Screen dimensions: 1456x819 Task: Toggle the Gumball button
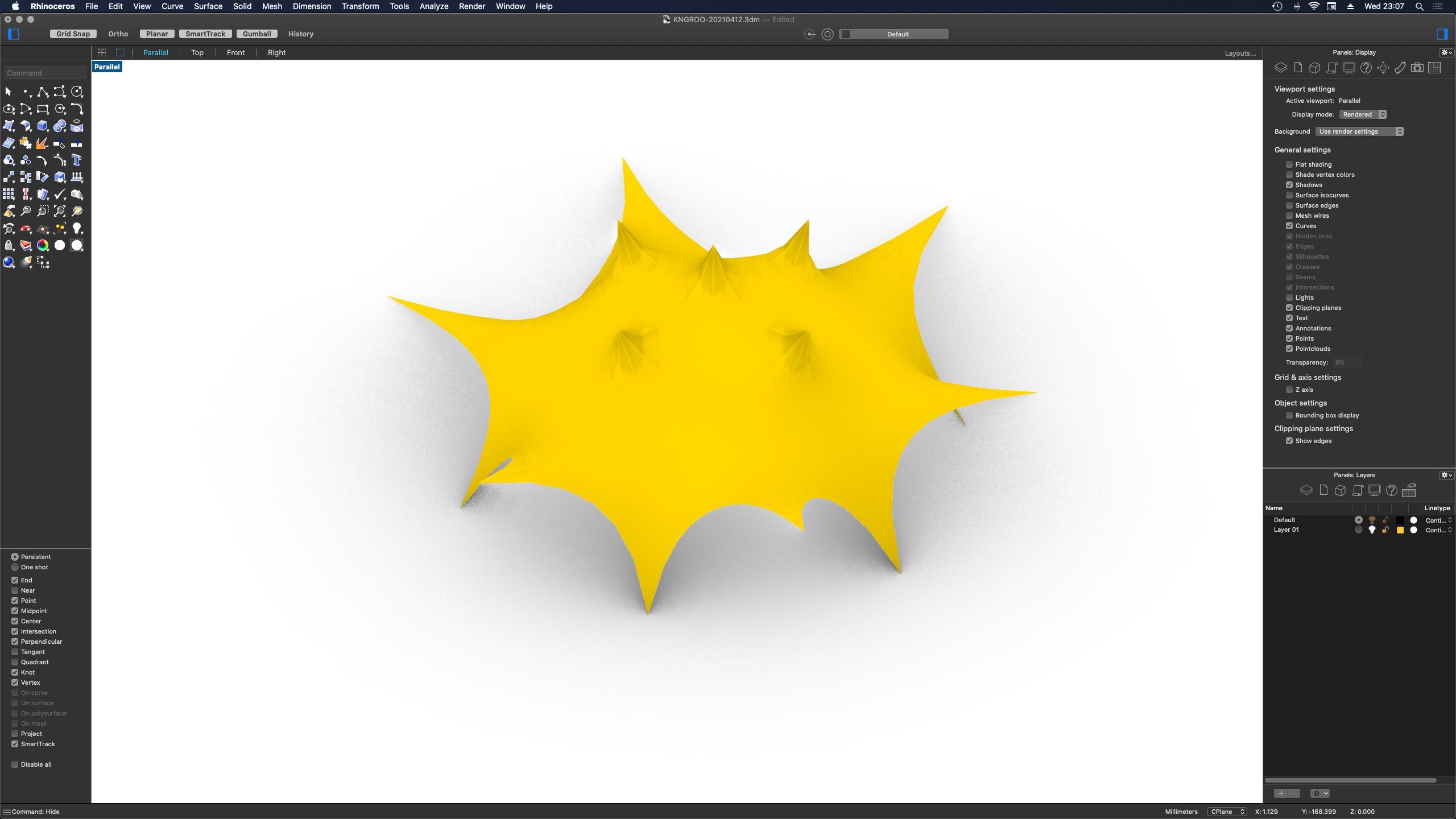[257, 34]
